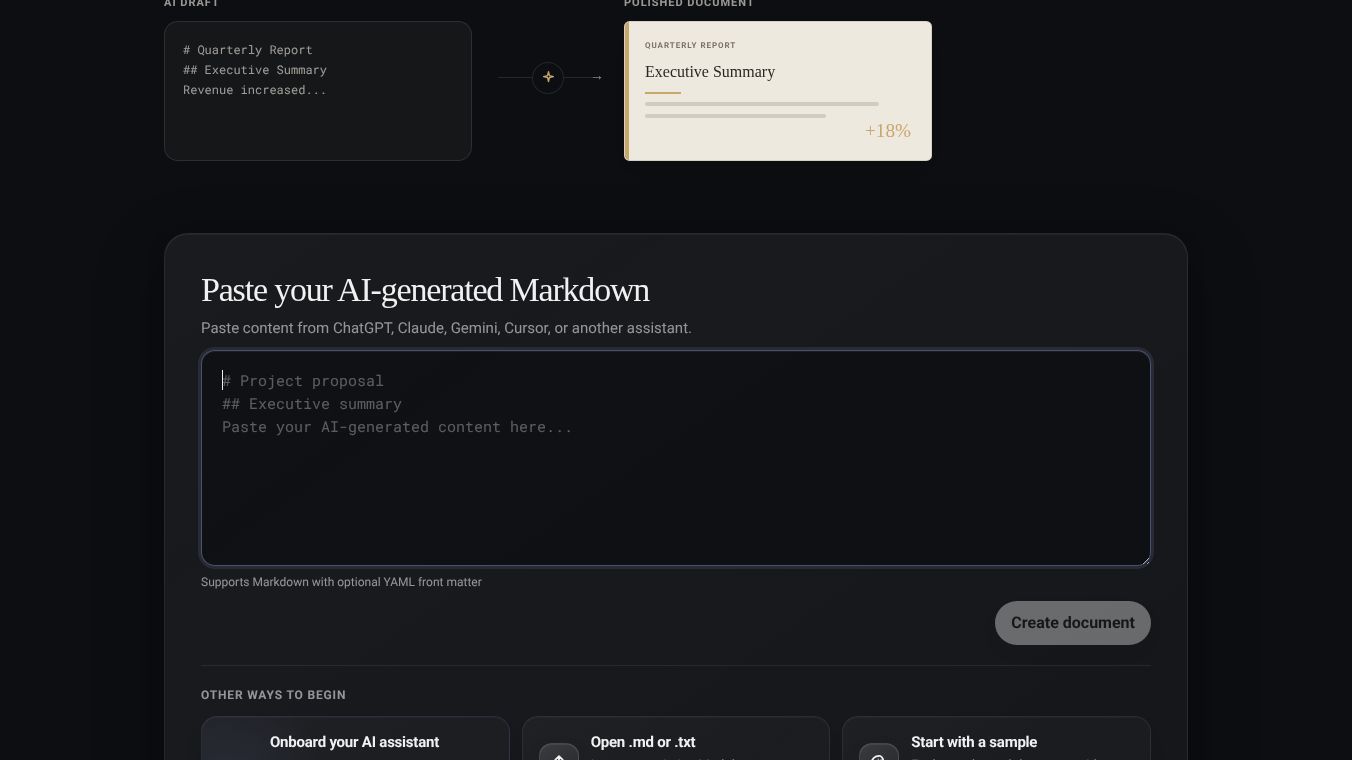Click the upload icon on Open .md or .txt card
The image size is (1352, 760).
click(x=559, y=754)
